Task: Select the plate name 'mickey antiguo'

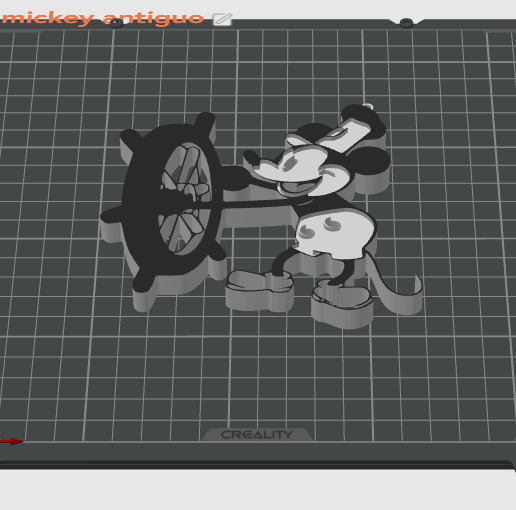Action: (x=103, y=19)
